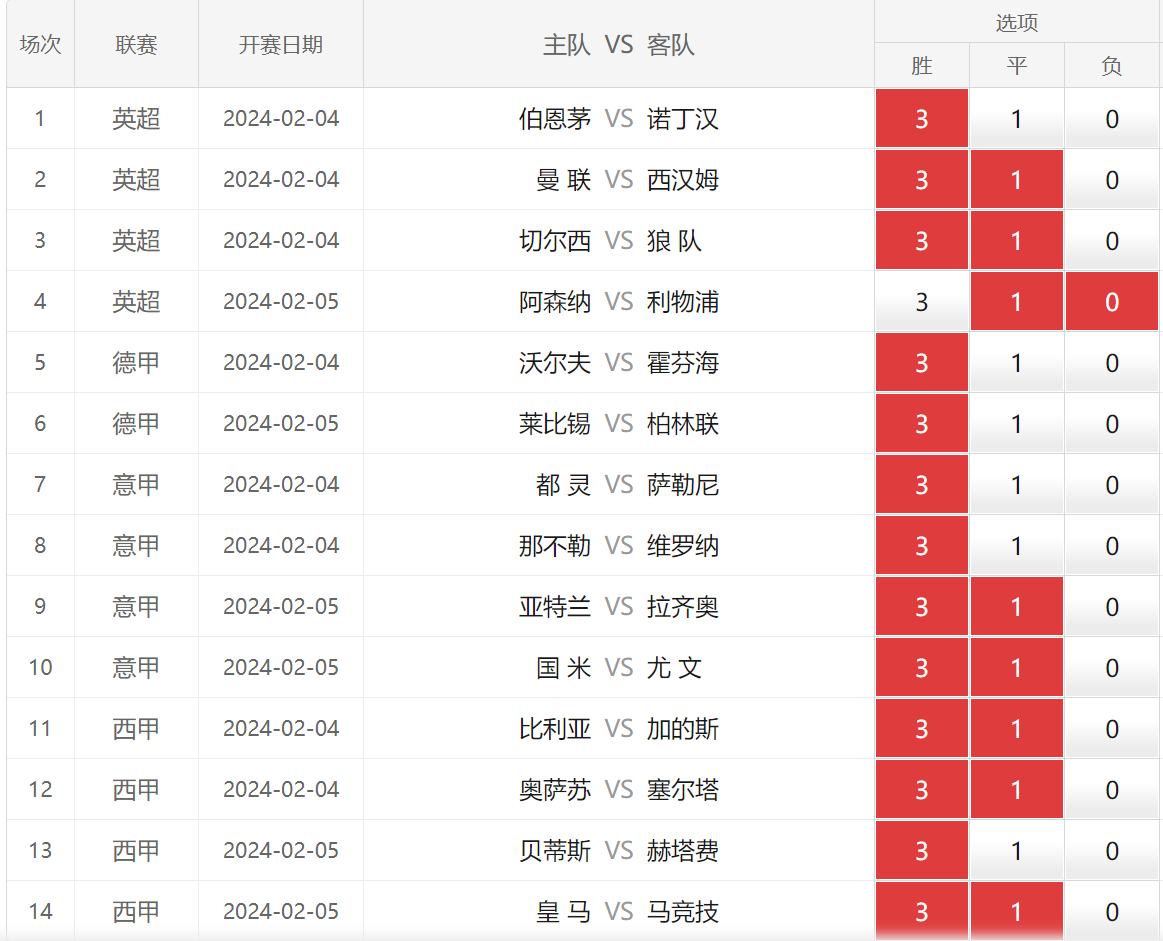Image resolution: width=1163 pixels, height=941 pixels.
Task: Select loss option 0 for 皇马 vs 马竞技
Action: pos(1111,911)
